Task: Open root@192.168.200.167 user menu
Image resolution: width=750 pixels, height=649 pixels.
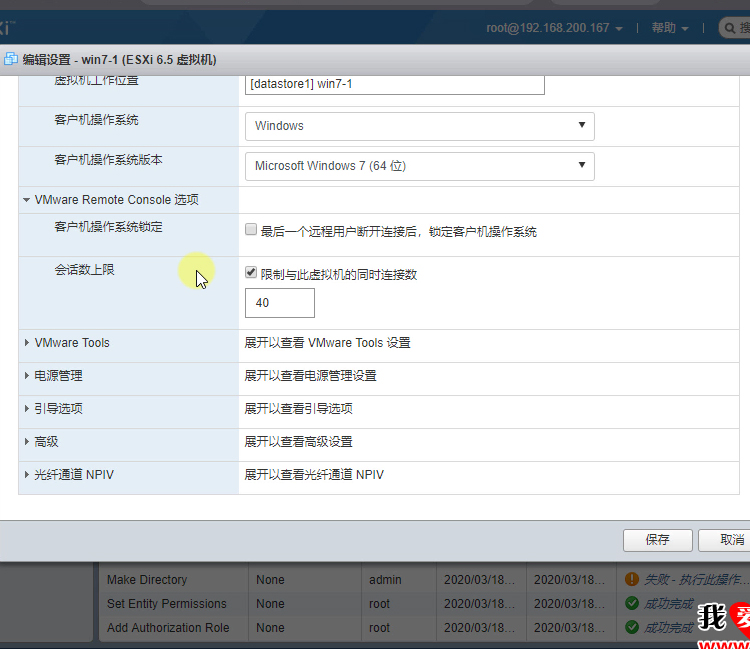Action: tap(554, 28)
